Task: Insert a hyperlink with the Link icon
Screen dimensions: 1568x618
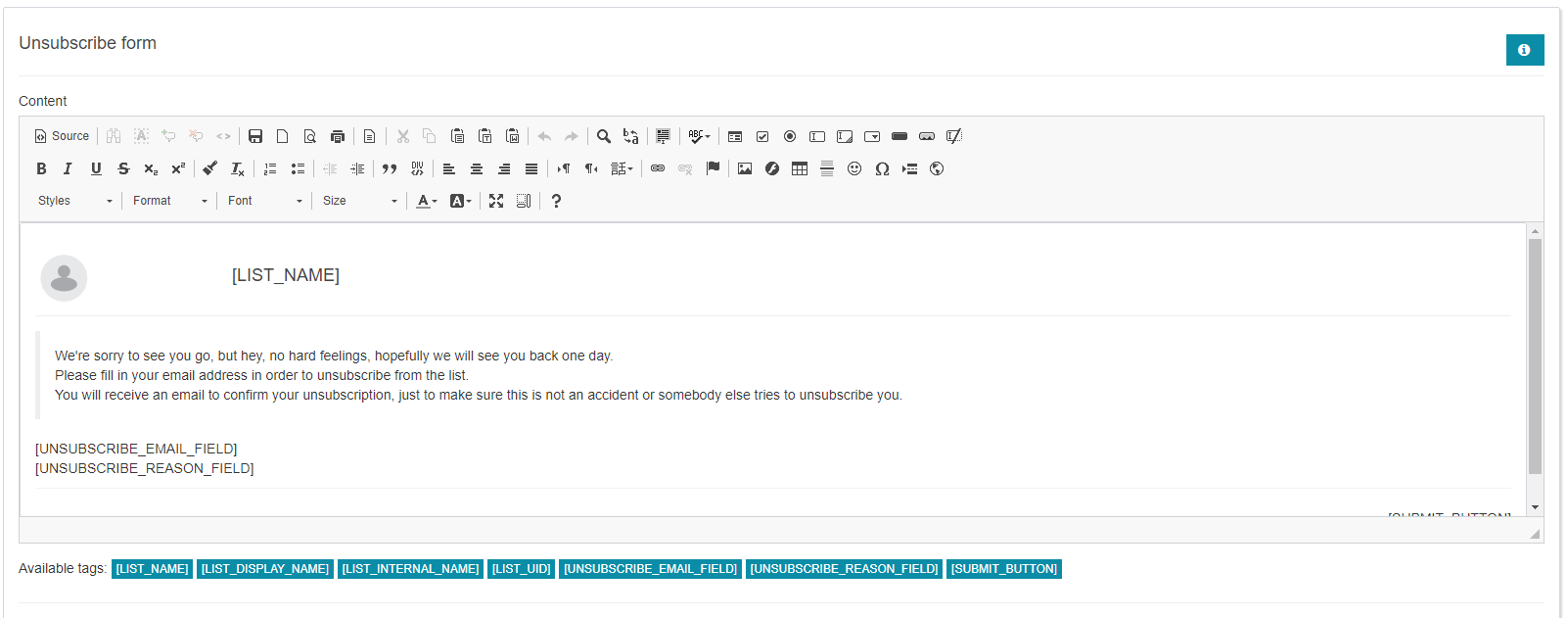Action: click(658, 168)
